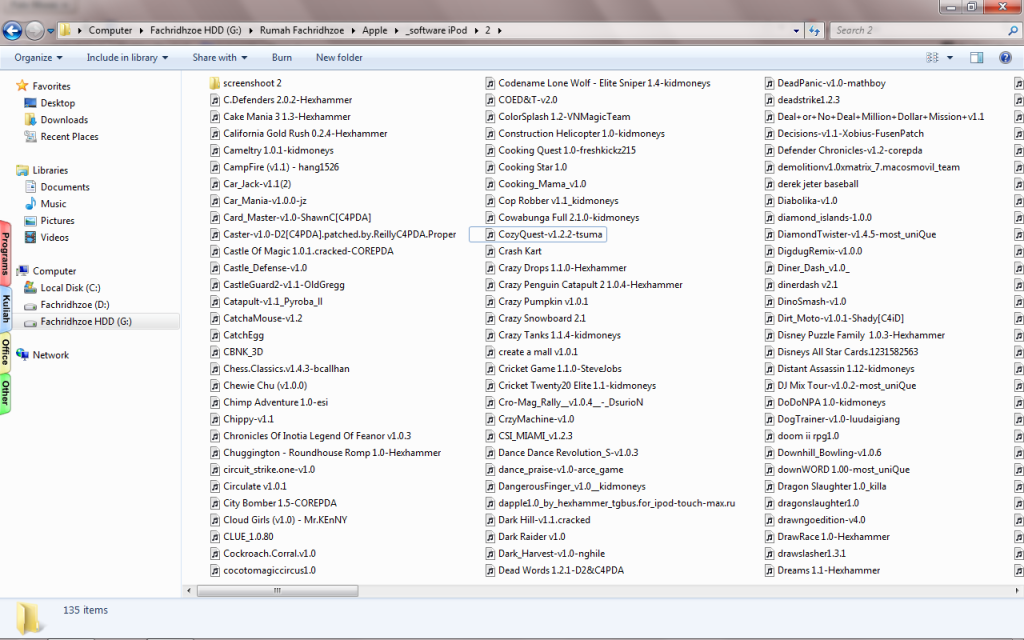Open the Documents library
The width and height of the screenshot is (1024, 640).
coord(65,187)
